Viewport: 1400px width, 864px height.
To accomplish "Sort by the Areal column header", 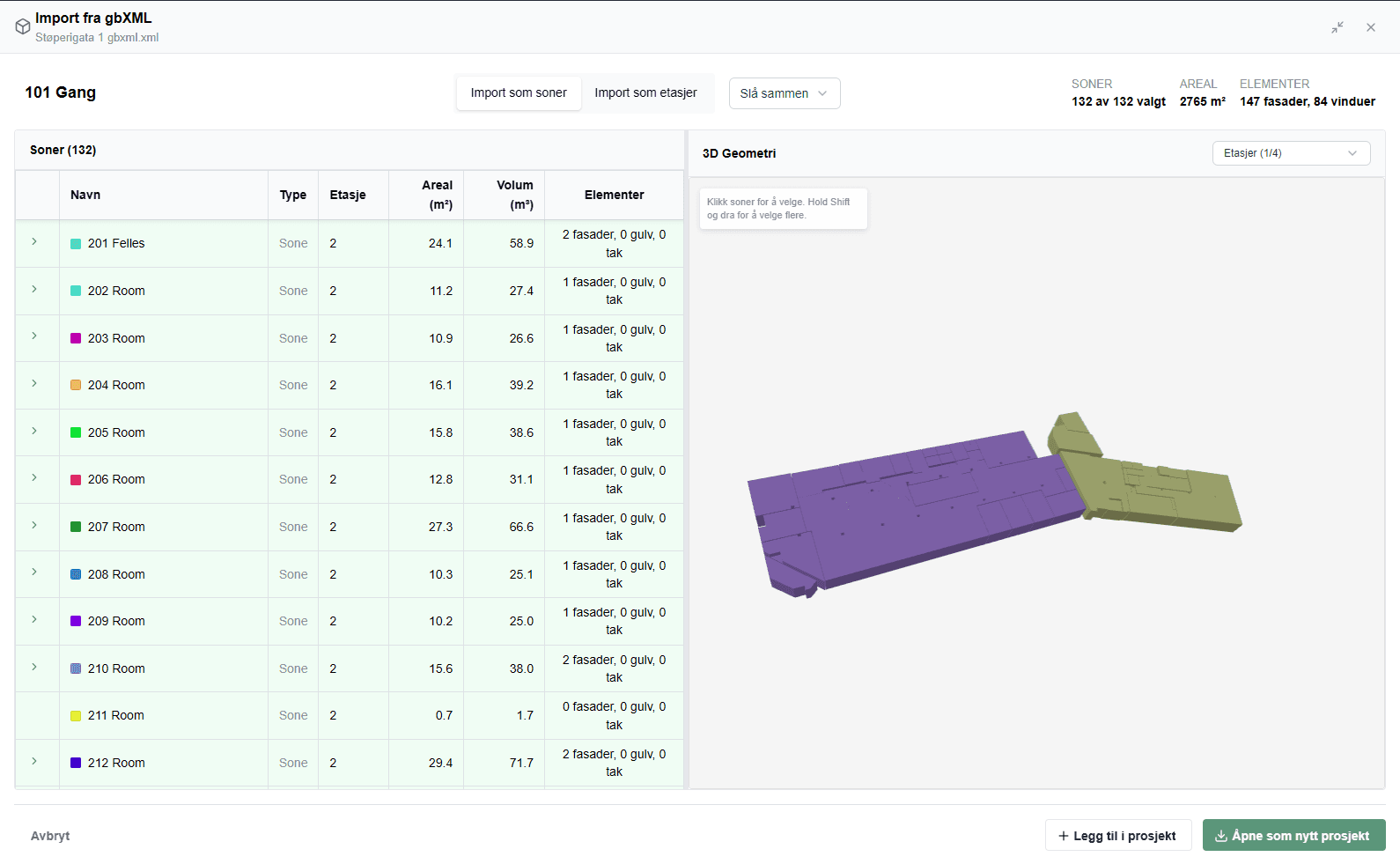I will point(437,195).
